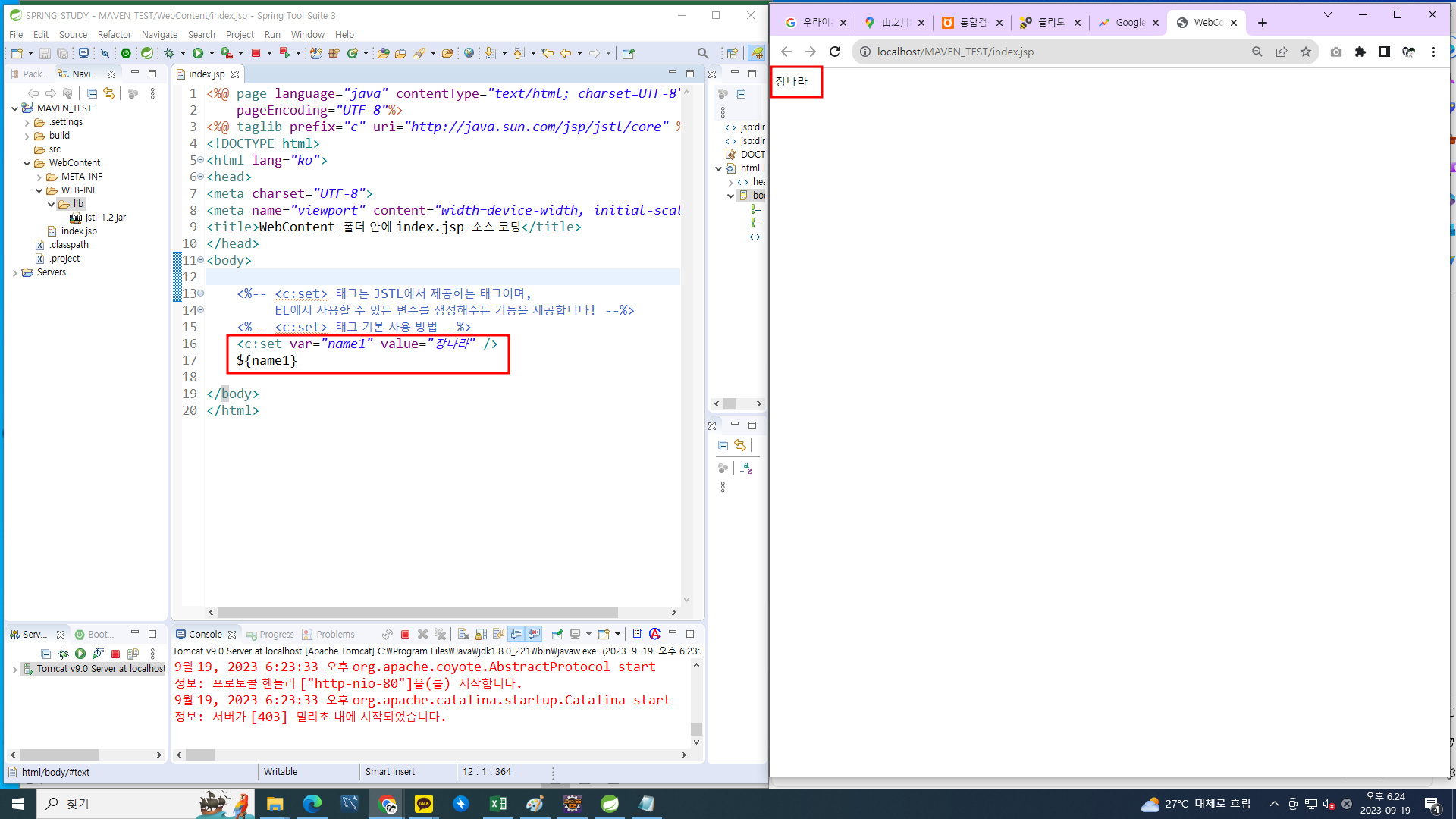1456x819 pixels.
Task: Toggle Show Console When Standard Out Changes
Action: point(516,635)
